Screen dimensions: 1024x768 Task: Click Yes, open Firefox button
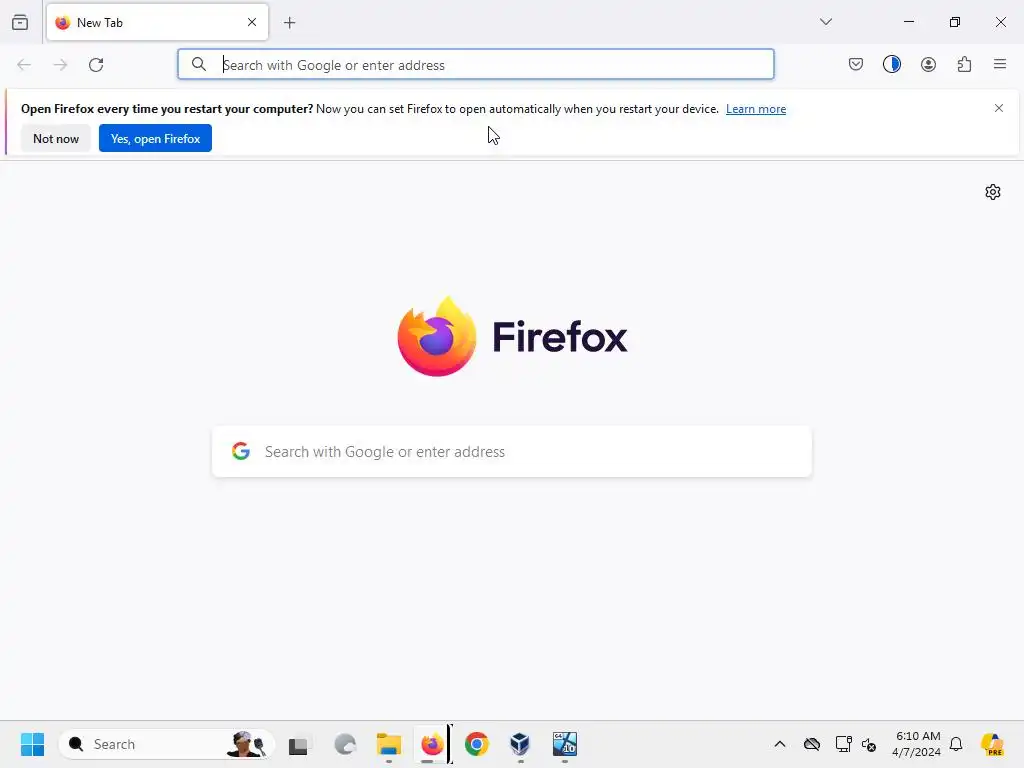click(155, 138)
